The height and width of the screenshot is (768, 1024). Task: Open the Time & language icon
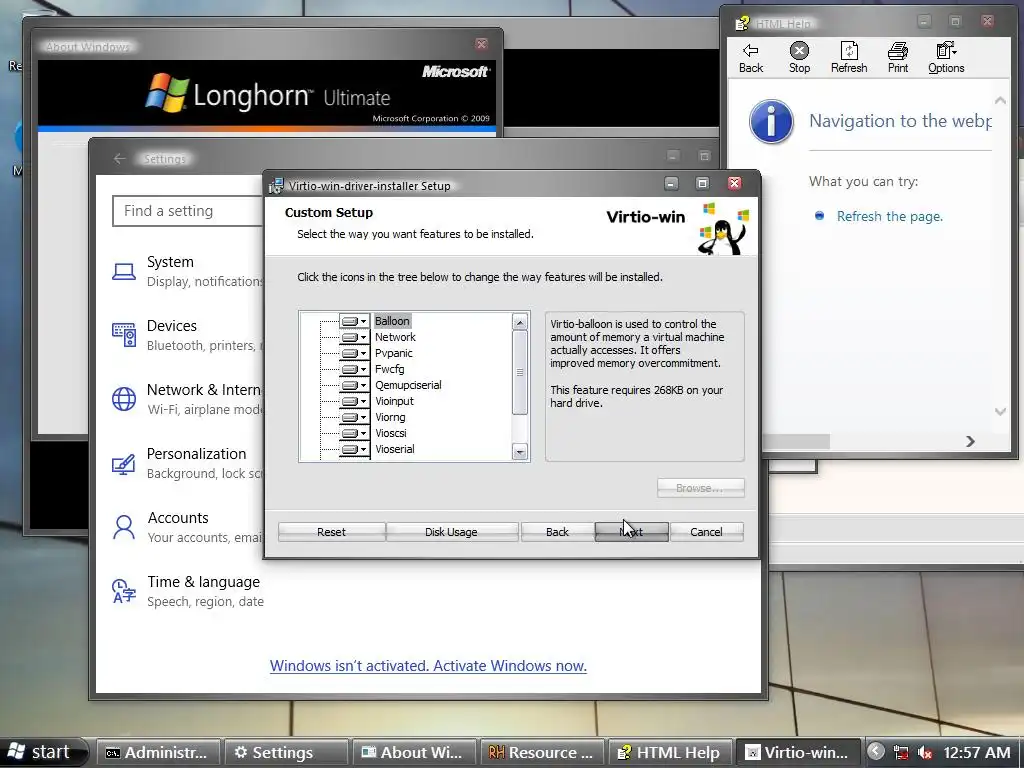tap(123, 591)
